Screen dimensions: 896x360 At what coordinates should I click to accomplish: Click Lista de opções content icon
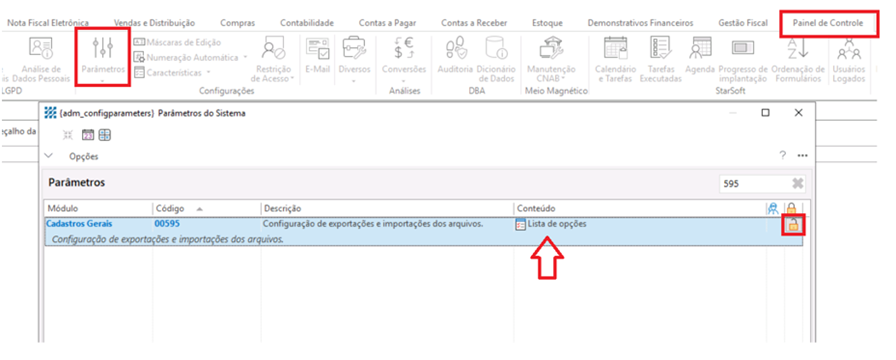click(x=520, y=225)
